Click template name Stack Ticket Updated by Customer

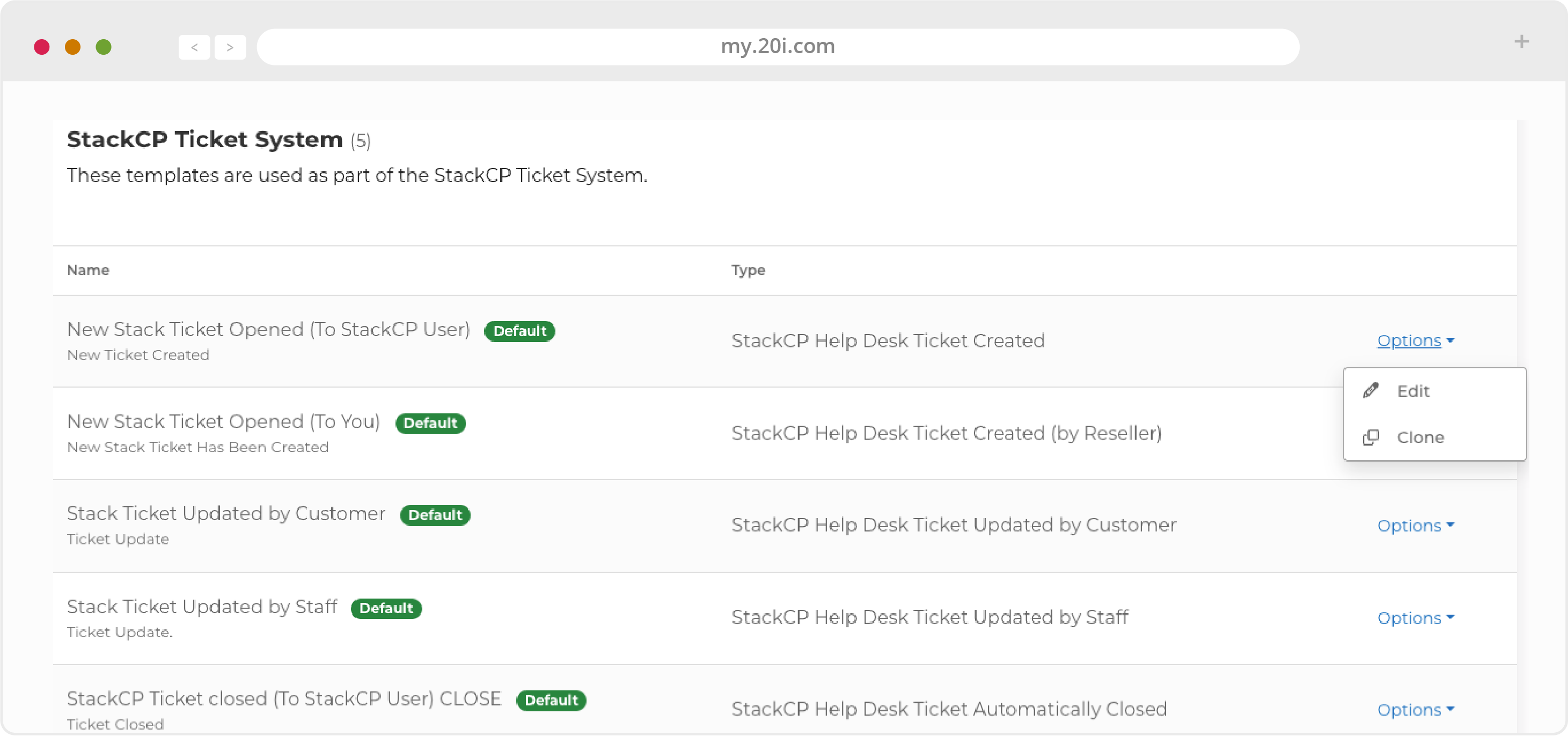point(226,514)
